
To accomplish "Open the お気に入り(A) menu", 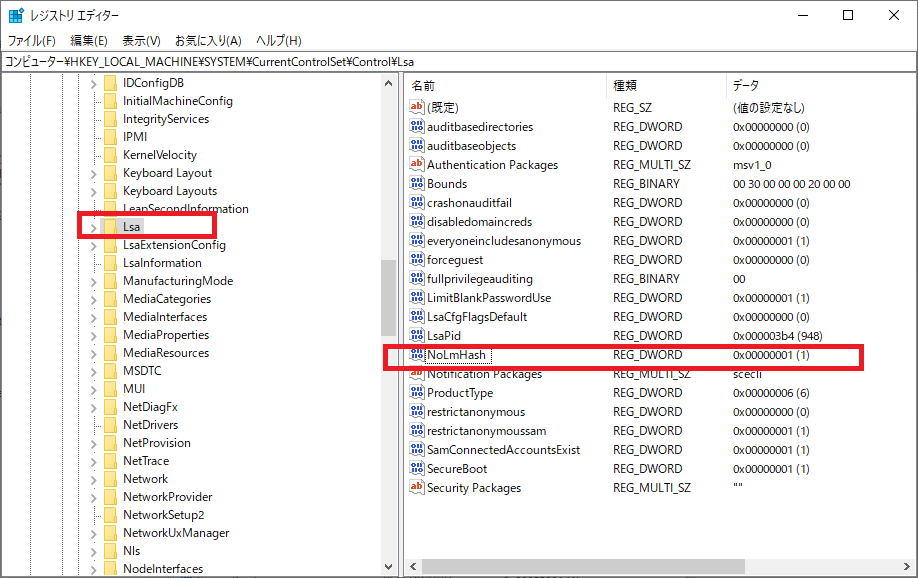I will 208,41.
